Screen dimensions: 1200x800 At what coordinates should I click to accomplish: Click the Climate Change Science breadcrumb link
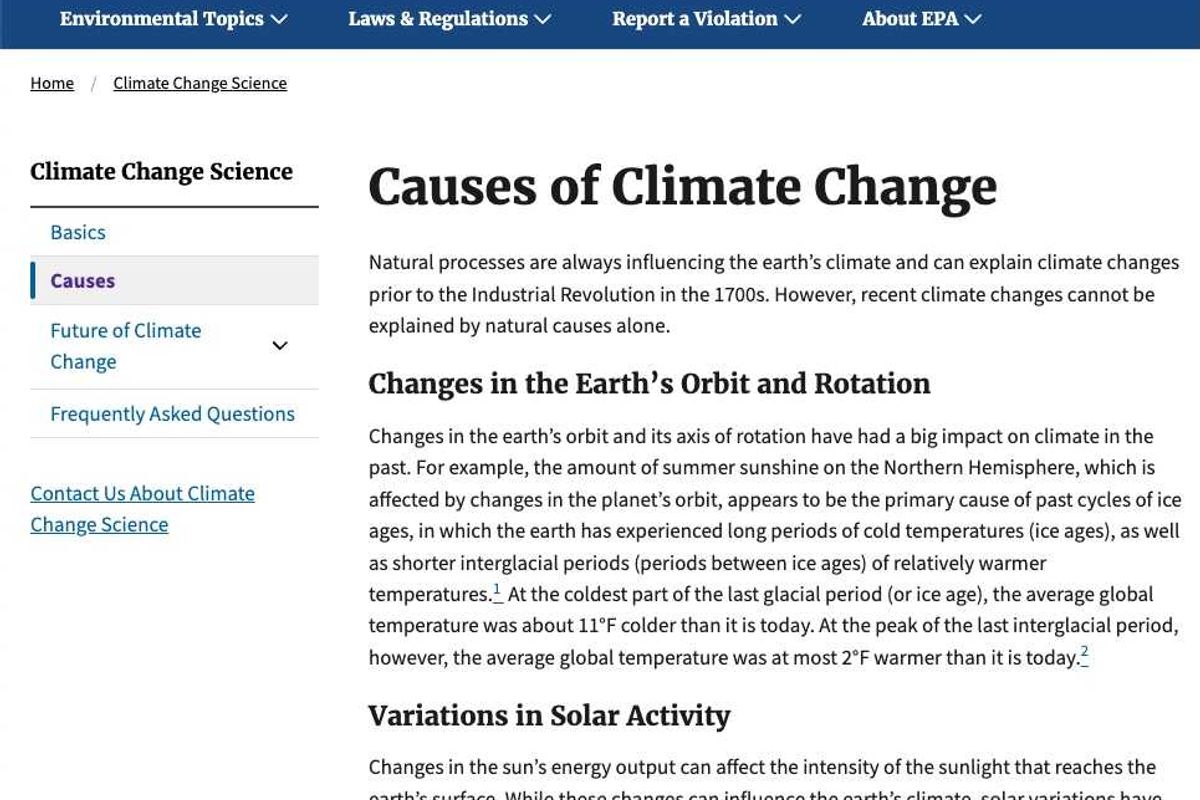[200, 83]
